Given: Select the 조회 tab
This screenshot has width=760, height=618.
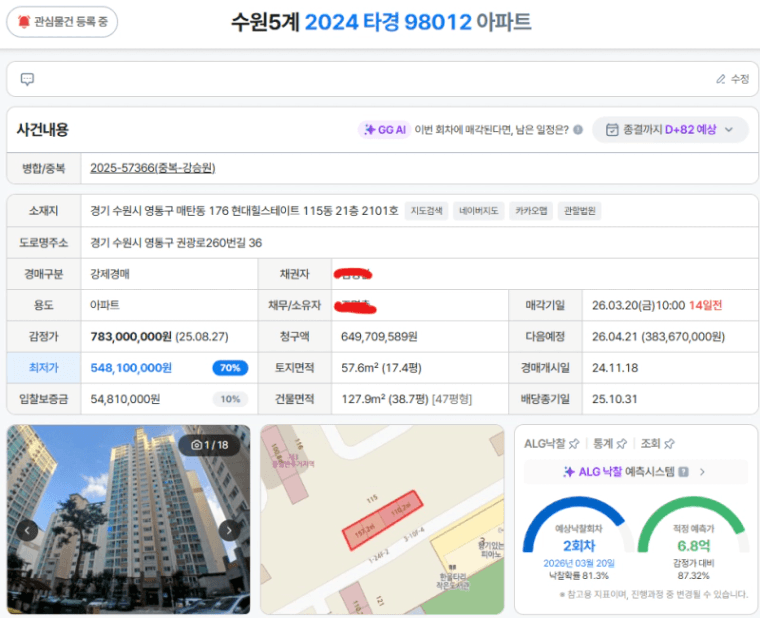Looking at the screenshot, I should point(657,443).
